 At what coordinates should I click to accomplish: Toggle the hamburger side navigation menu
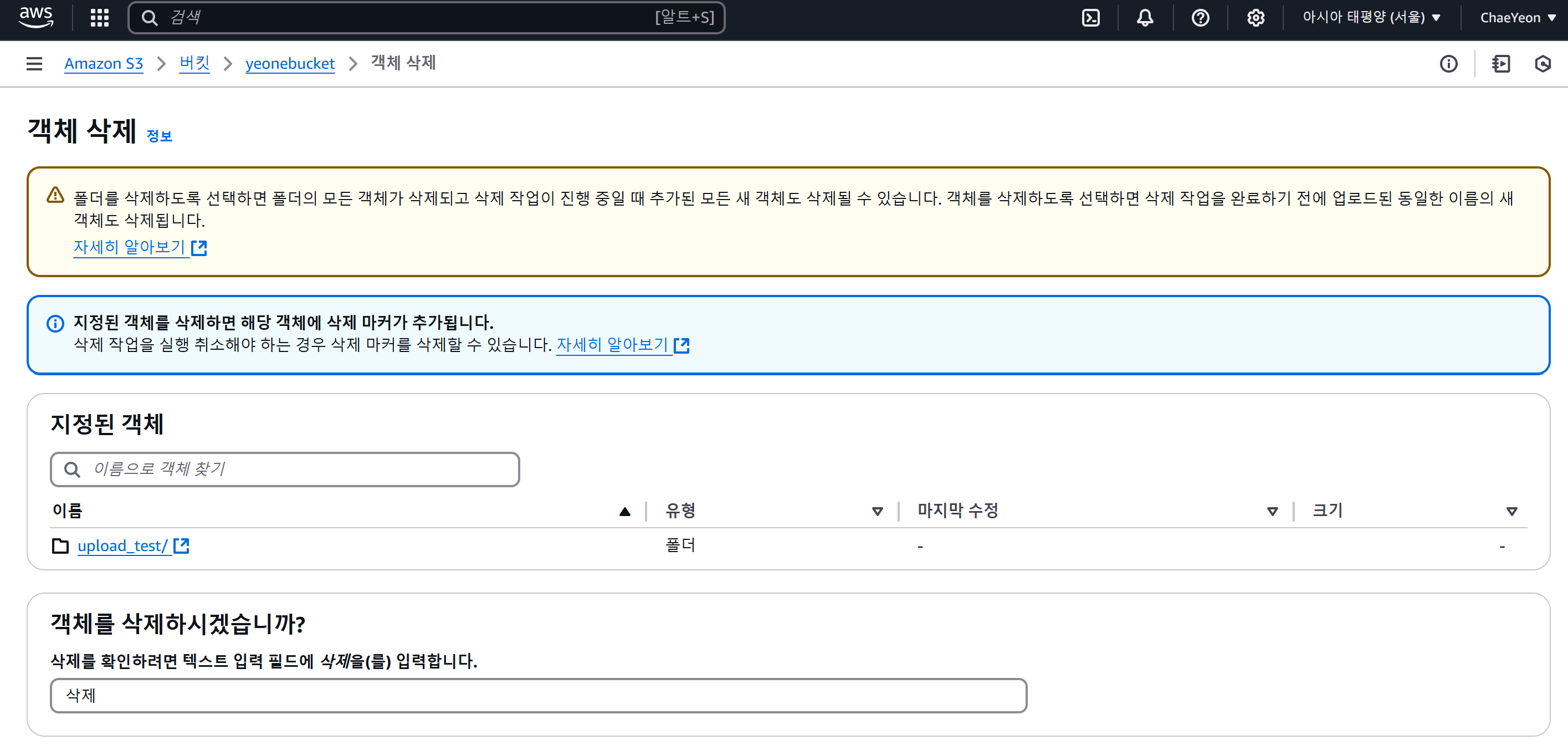coord(34,63)
